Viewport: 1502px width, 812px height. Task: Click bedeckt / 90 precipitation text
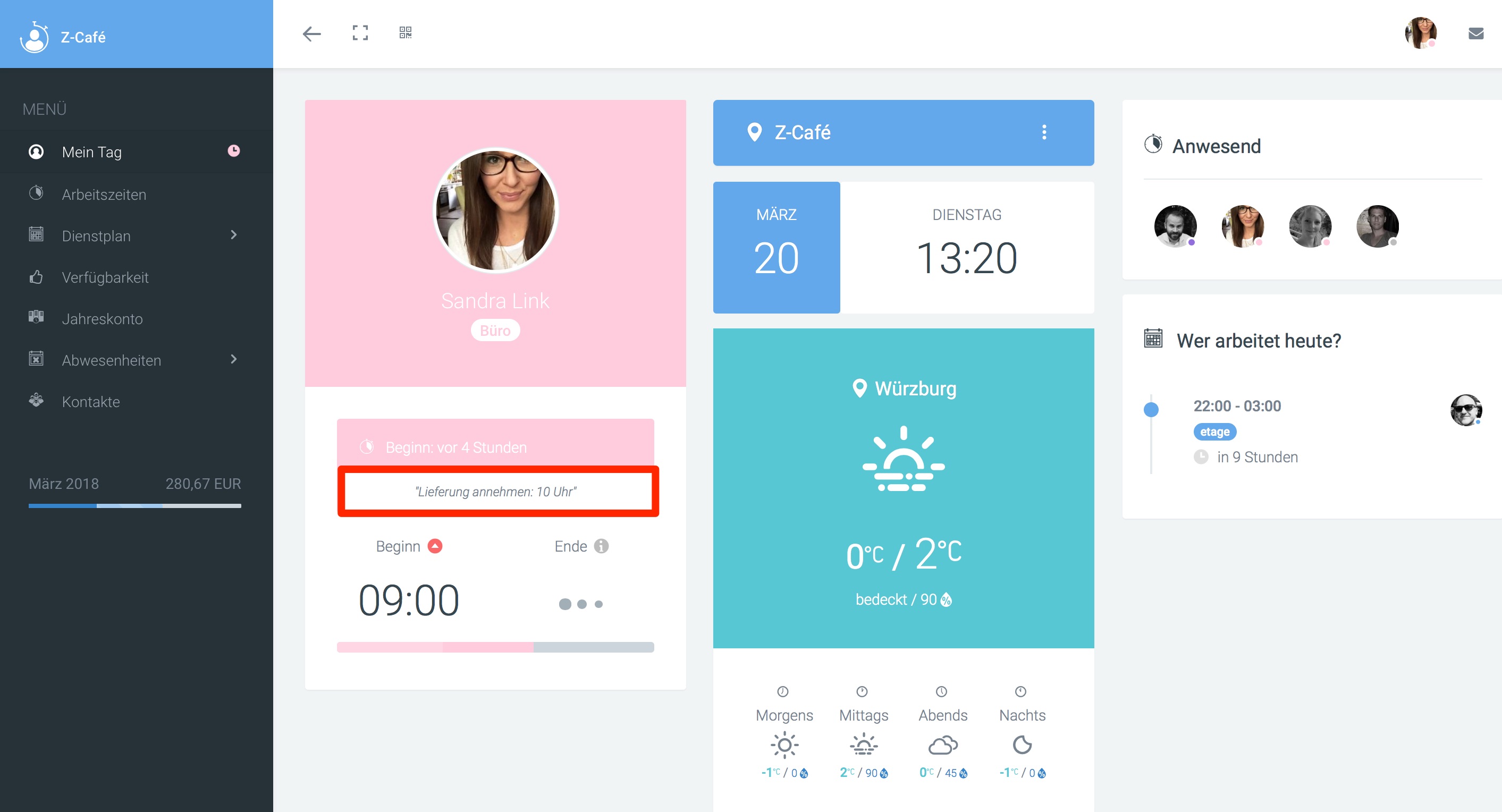click(x=903, y=600)
